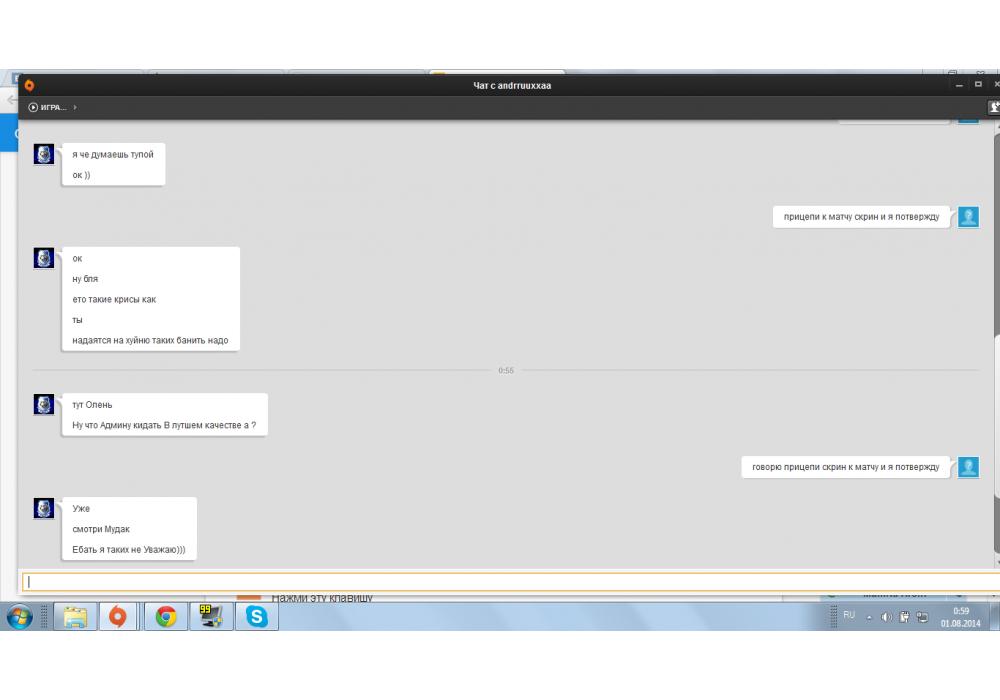Show hidden system tray icons
Viewport: 1000px width, 700px height.
tap(869, 617)
